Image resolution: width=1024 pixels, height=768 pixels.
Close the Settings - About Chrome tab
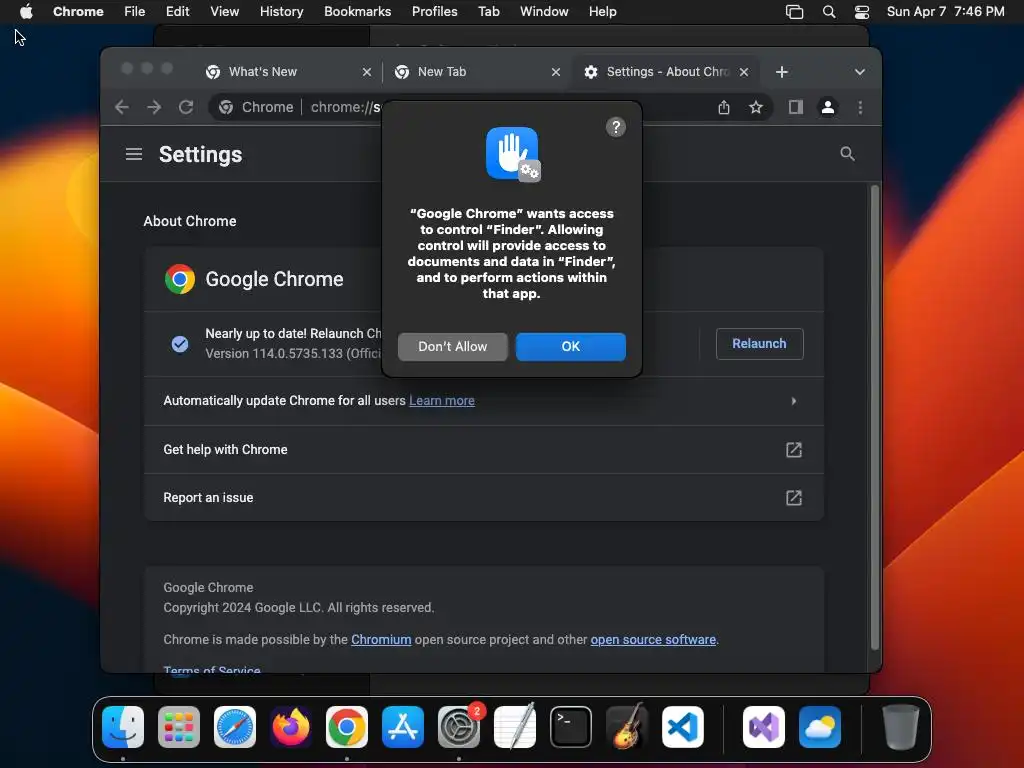pos(744,72)
